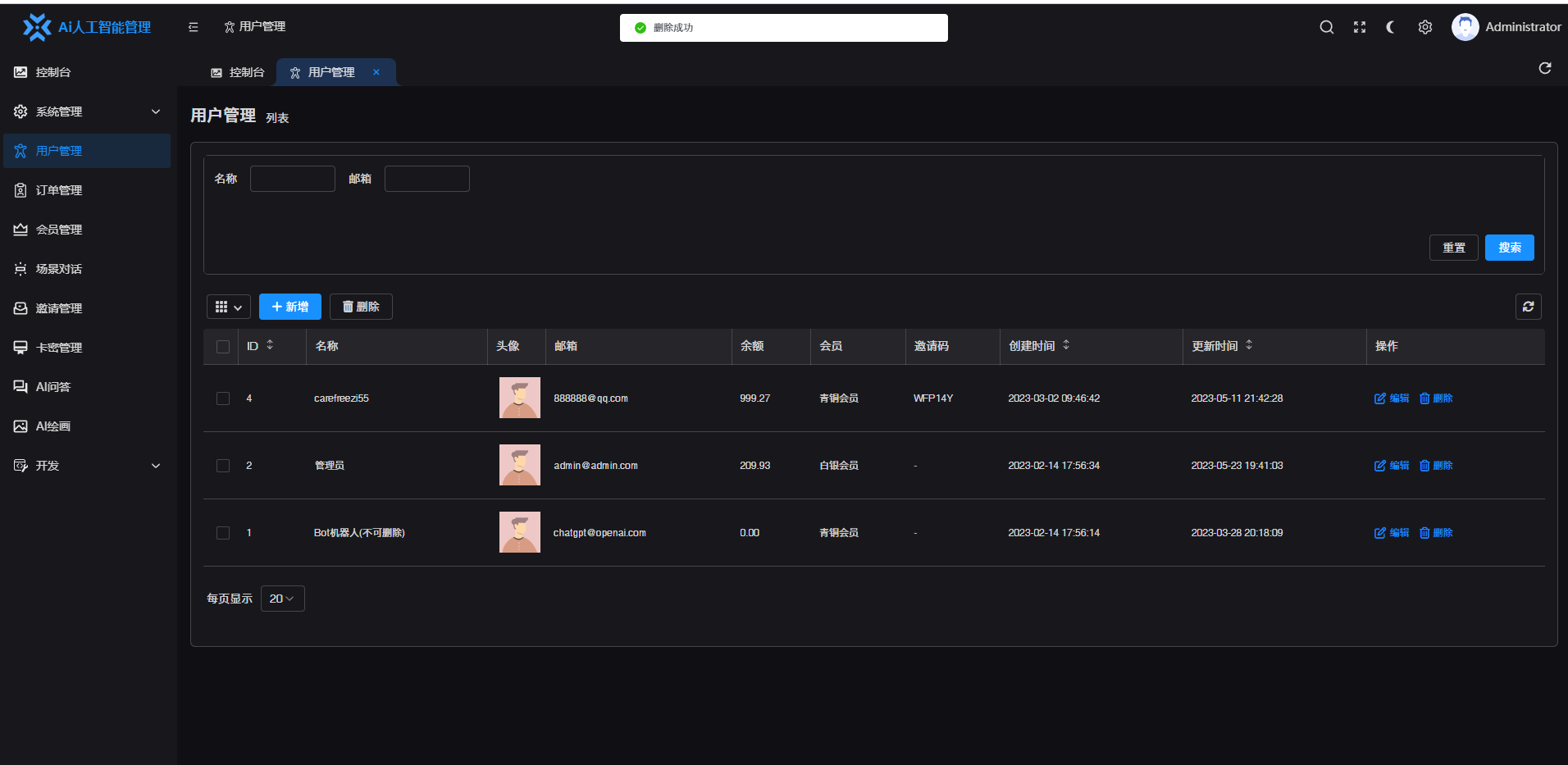This screenshot has height=765, width=1568.
Task: Expand the 系统管理 sidebar menu
Action: [87, 112]
